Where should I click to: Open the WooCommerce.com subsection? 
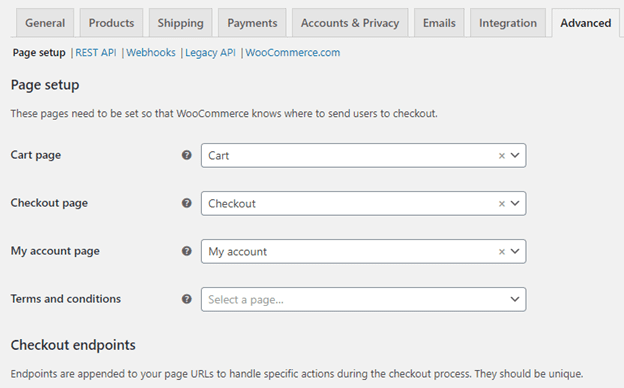click(292, 53)
